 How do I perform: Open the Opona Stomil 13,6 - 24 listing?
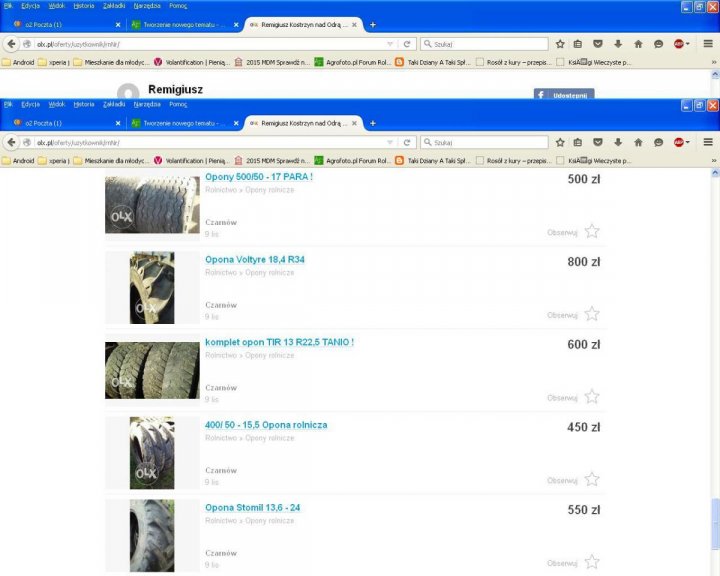(x=252, y=508)
